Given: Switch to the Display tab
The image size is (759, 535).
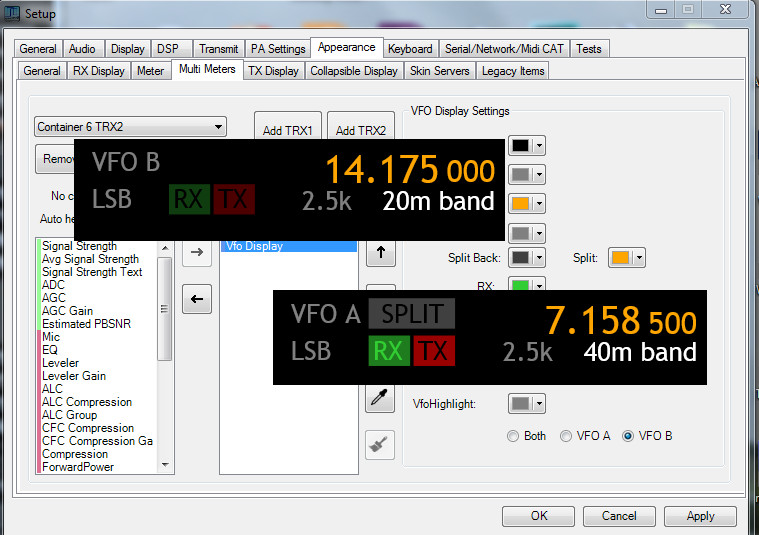Looking at the screenshot, I should click(128, 49).
